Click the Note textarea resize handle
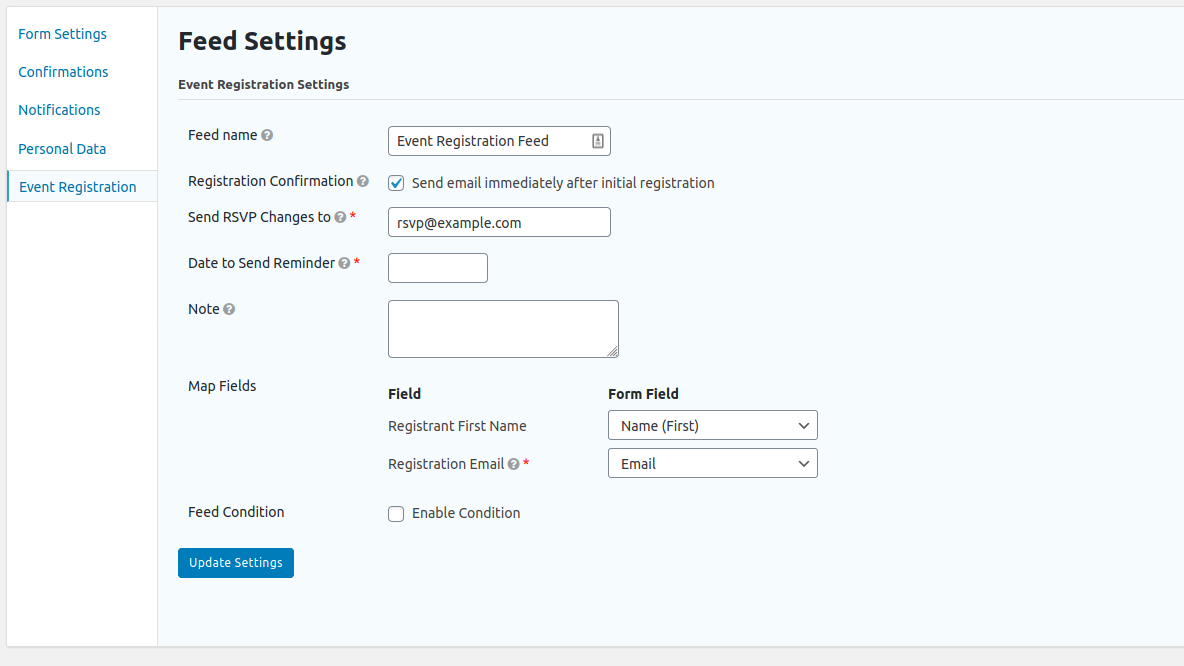The image size is (1184, 666). (612, 351)
